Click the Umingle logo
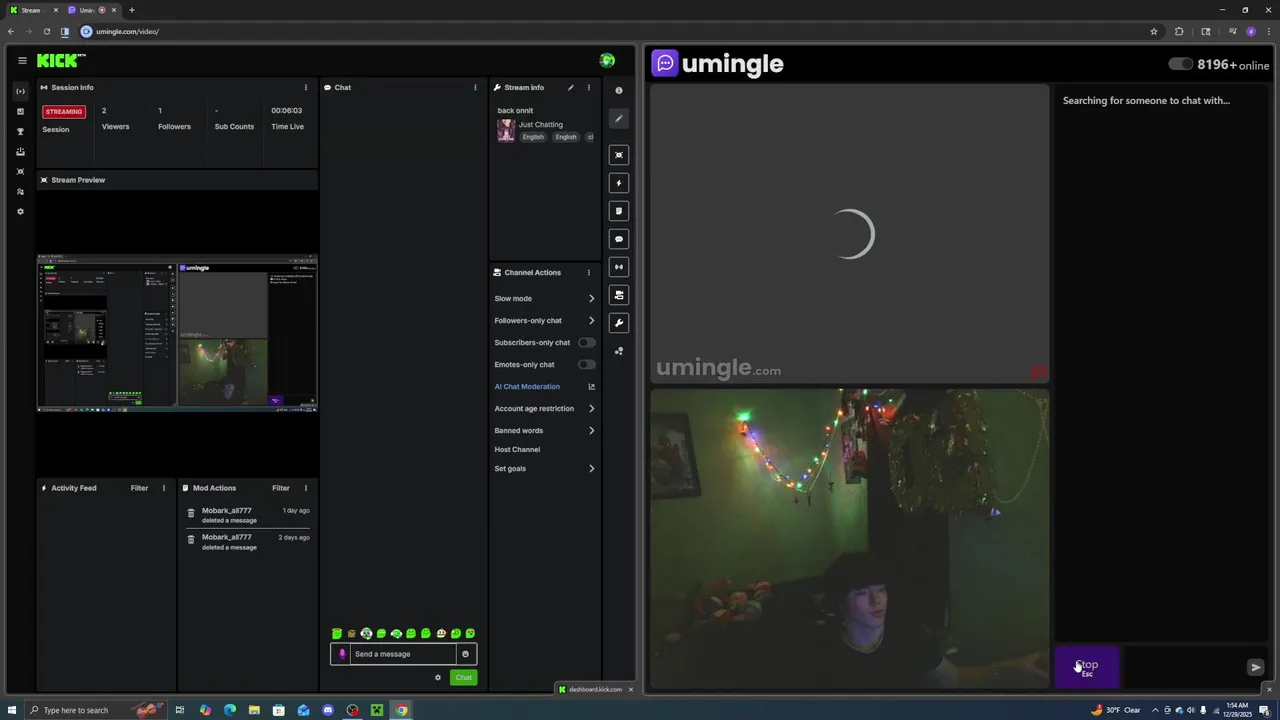The width and height of the screenshot is (1280, 720). click(718, 64)
